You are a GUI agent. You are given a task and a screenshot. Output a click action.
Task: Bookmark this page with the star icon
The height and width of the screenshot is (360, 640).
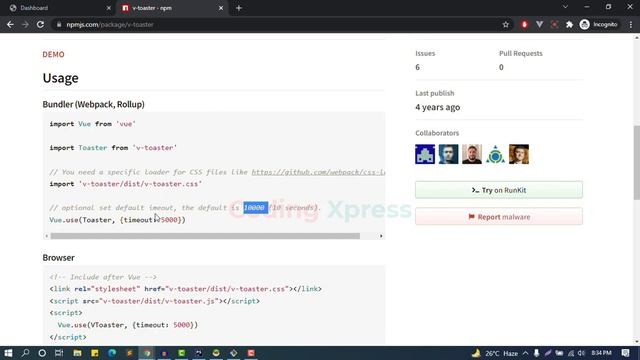click(506, 24)
